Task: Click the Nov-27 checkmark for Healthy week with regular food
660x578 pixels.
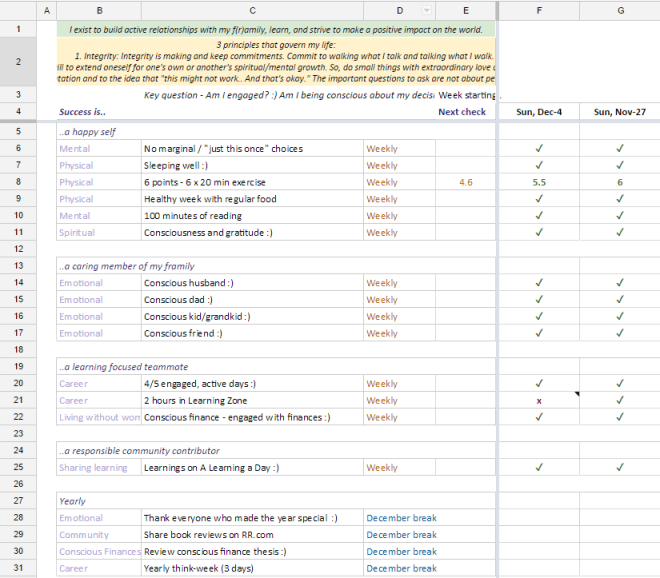Action: click(620, 199)
